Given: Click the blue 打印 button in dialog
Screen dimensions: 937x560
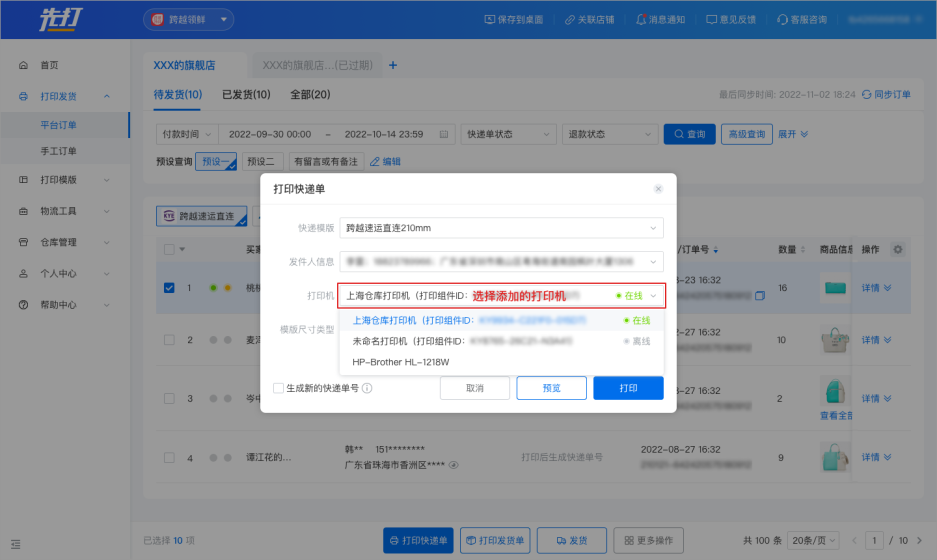Looking at the screenshot, I should pyautogui.click(x=628, y=388).
